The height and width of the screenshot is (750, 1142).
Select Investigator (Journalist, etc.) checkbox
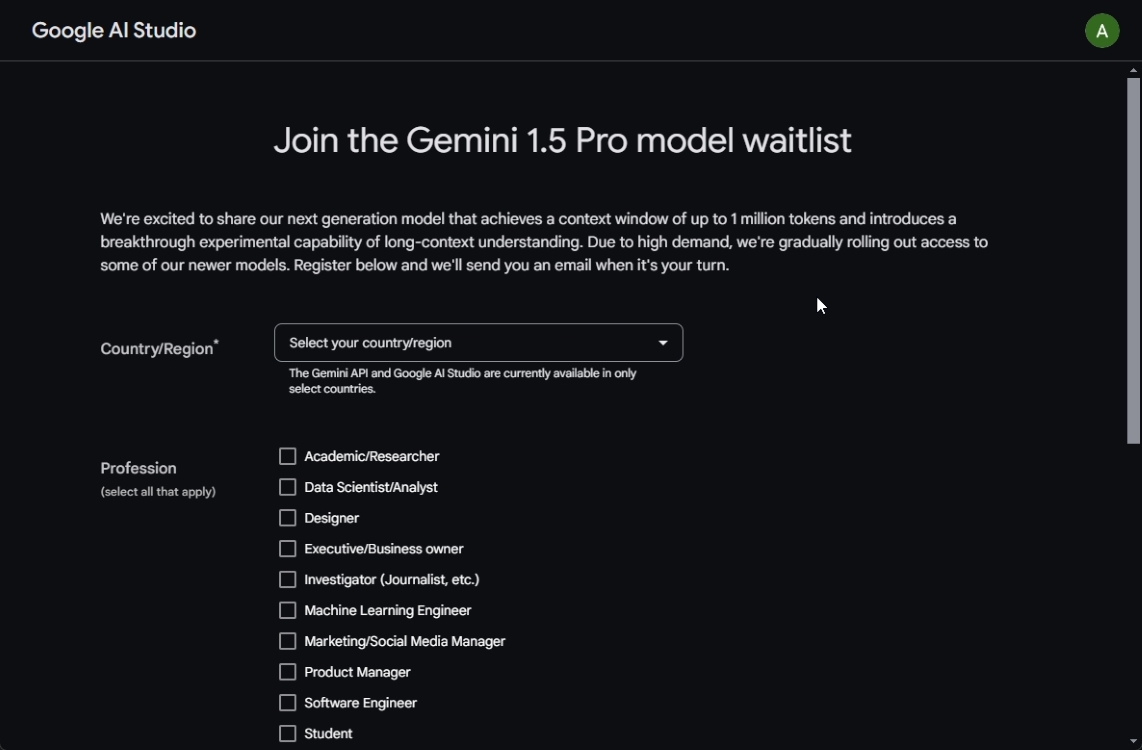click(x=287, y=580)
